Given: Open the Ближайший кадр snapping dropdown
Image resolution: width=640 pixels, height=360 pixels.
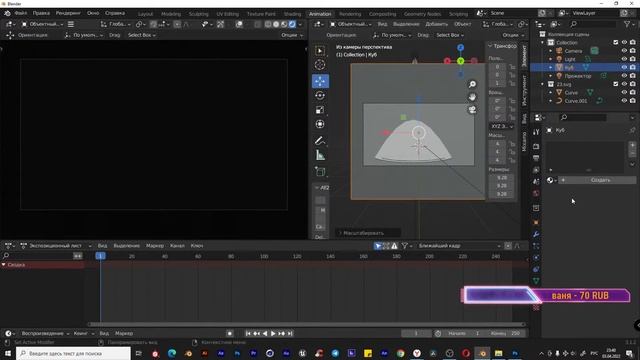Looking at the screenshot, I should [459, 246].
